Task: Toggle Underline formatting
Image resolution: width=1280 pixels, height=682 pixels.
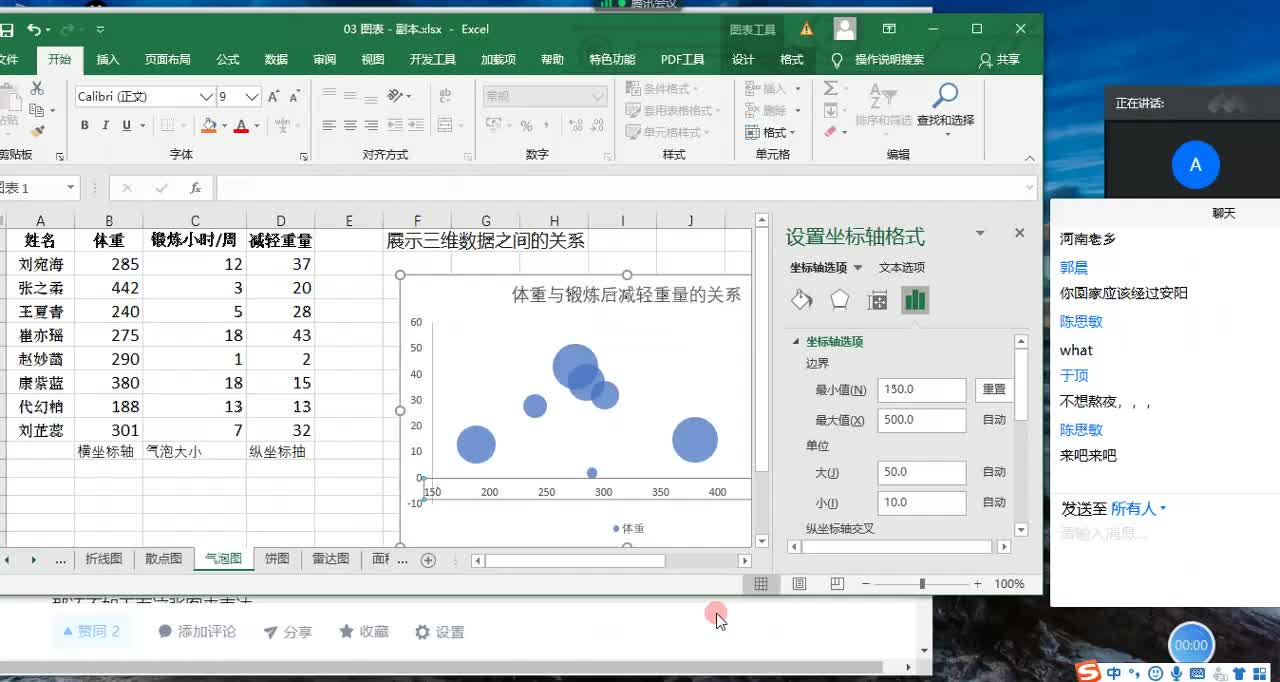Action: (x=126, y=125)
